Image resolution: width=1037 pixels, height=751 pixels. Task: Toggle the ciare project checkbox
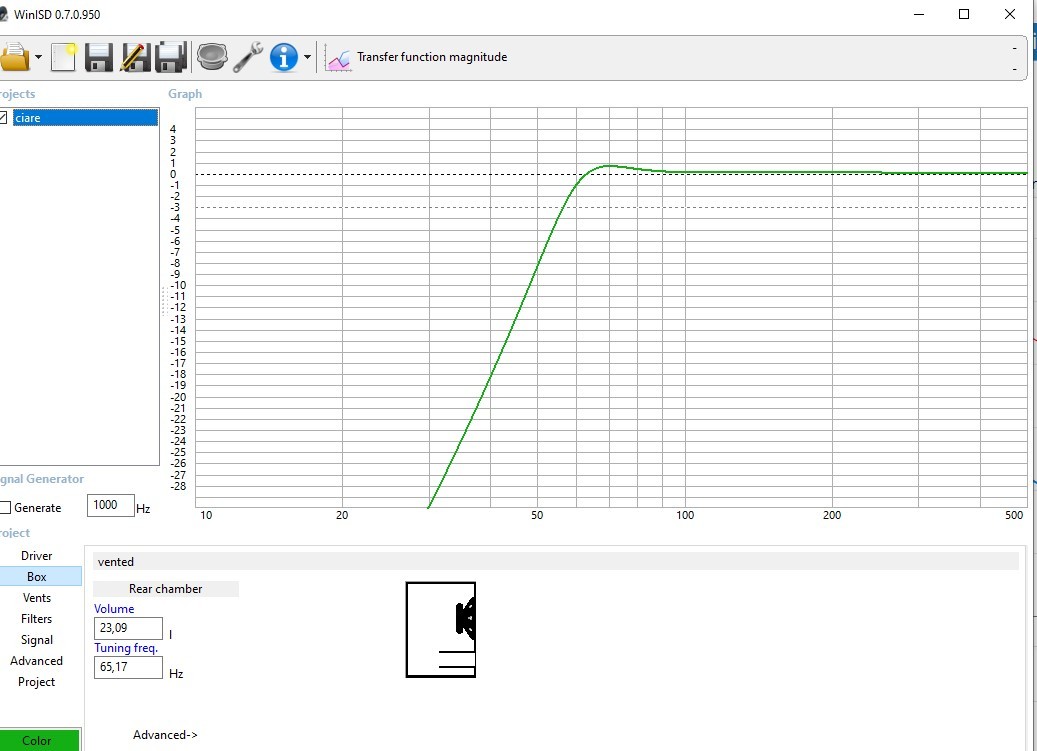3,118
